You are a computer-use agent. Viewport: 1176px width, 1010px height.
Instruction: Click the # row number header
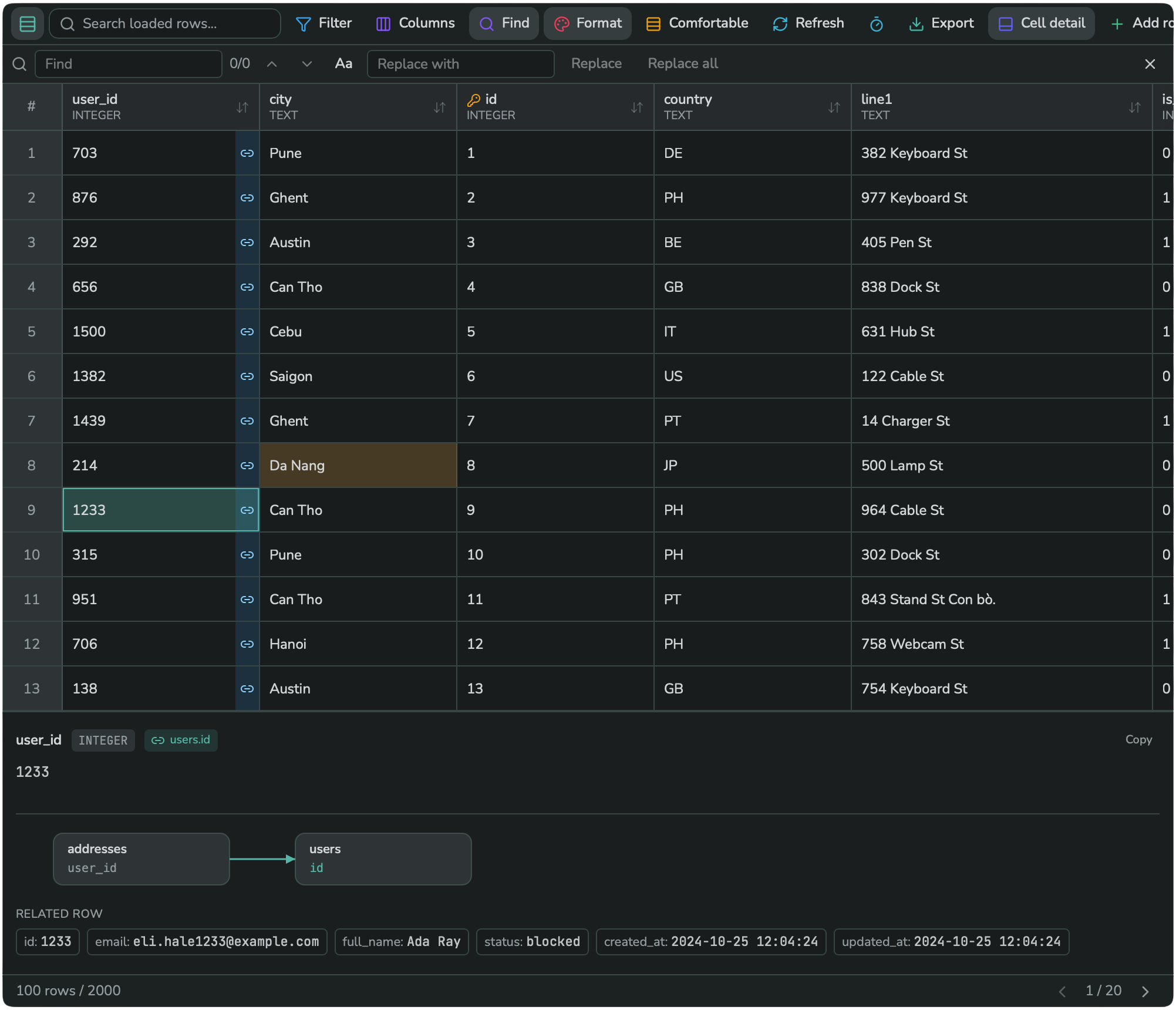pyautogui.click(x=32, y=107)
